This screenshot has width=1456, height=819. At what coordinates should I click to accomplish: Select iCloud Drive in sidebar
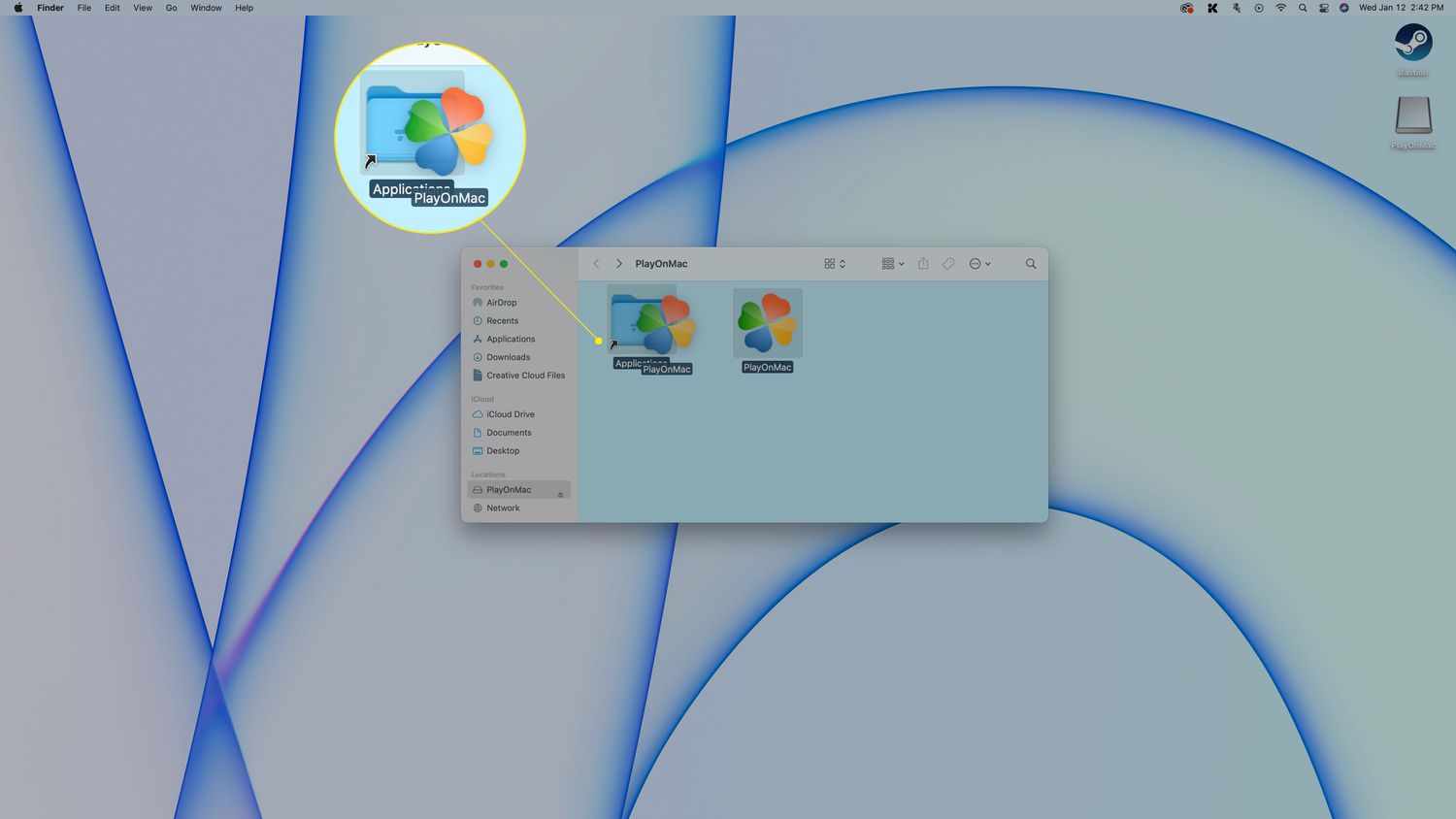(510, 414)
